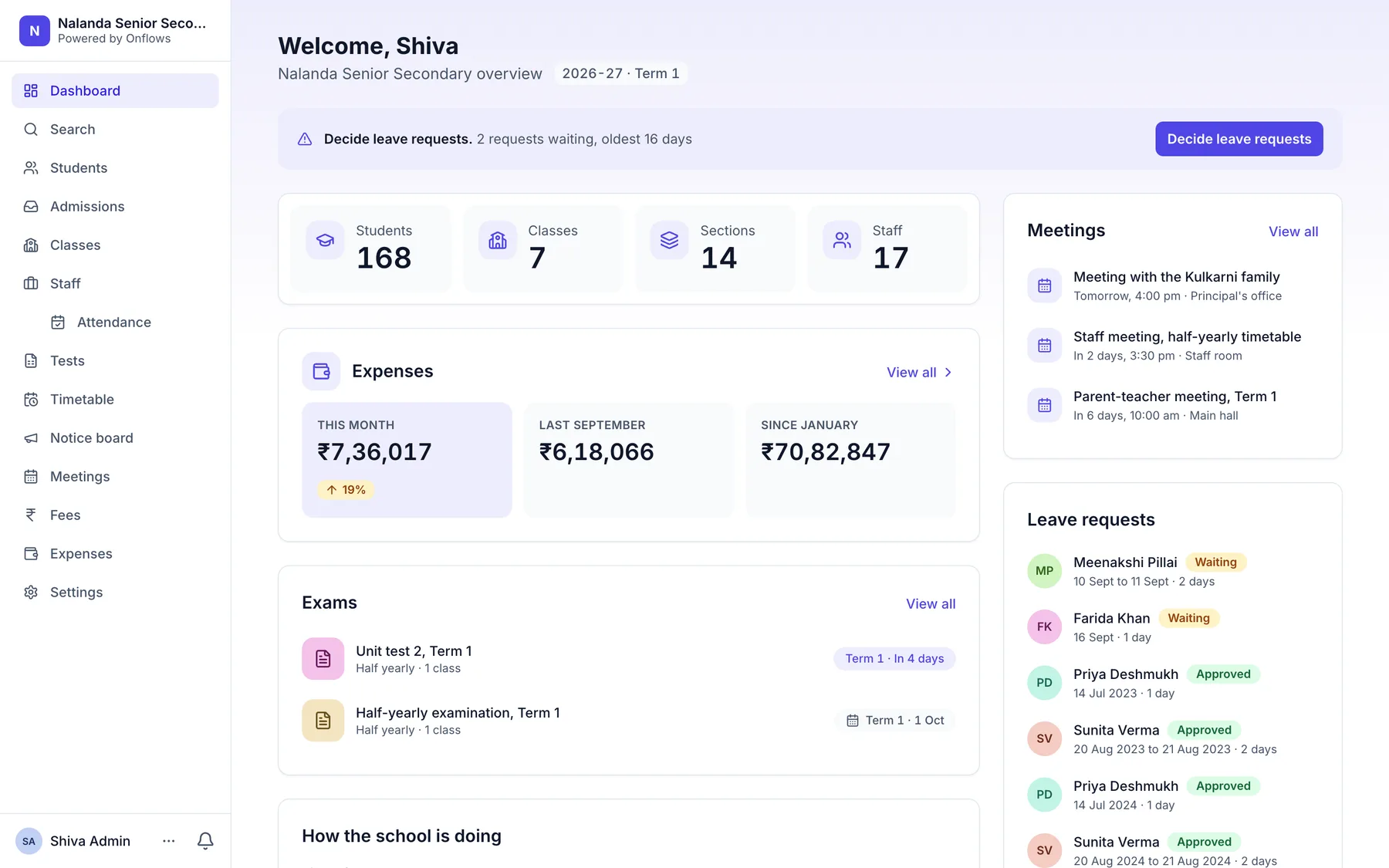
Task: Click the Classes building icon in stats
Action: (x=498, y=240)
